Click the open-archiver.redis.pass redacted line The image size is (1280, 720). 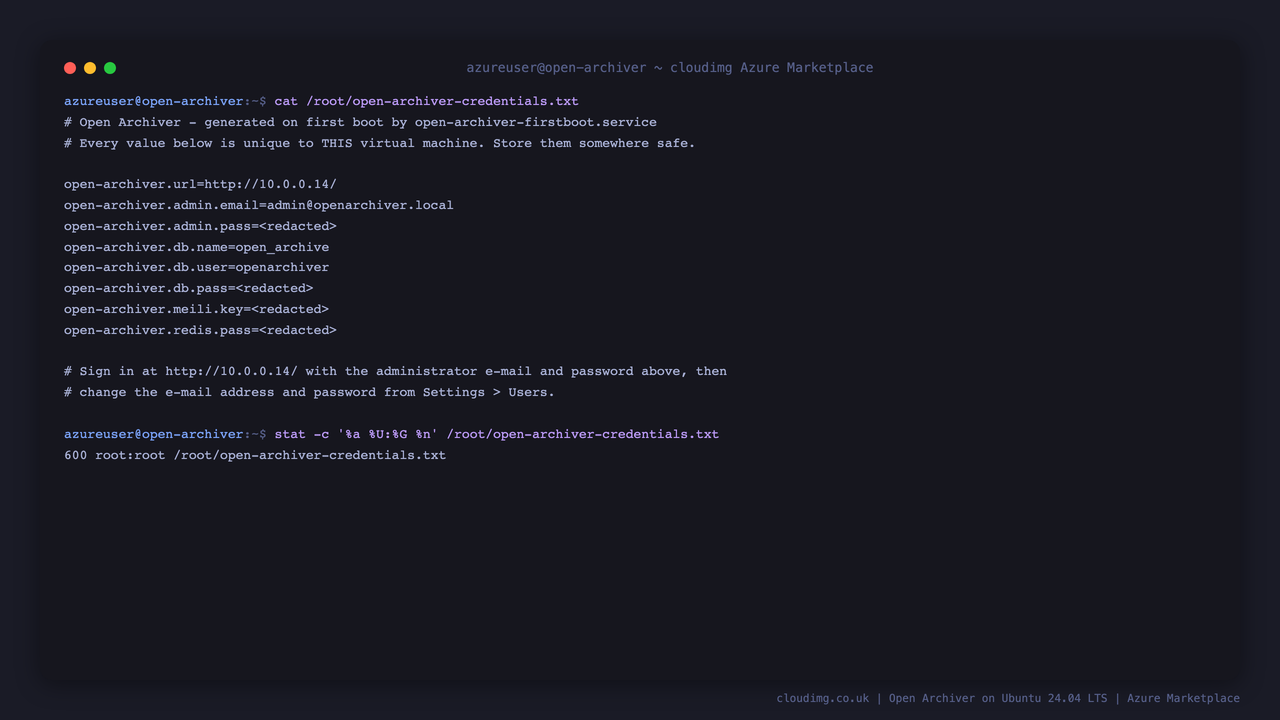[200, 330]
